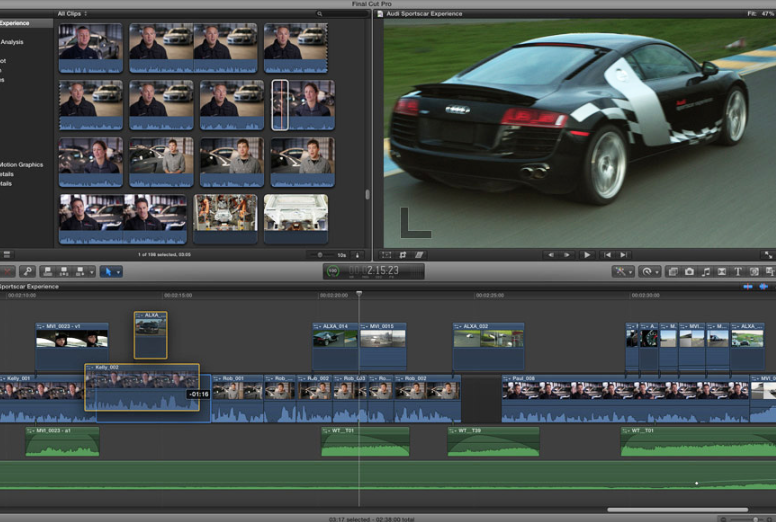Screen dimensions: 776x522
Task: Select the Rob_001 clip in timeline
Action: coord(238,399)
